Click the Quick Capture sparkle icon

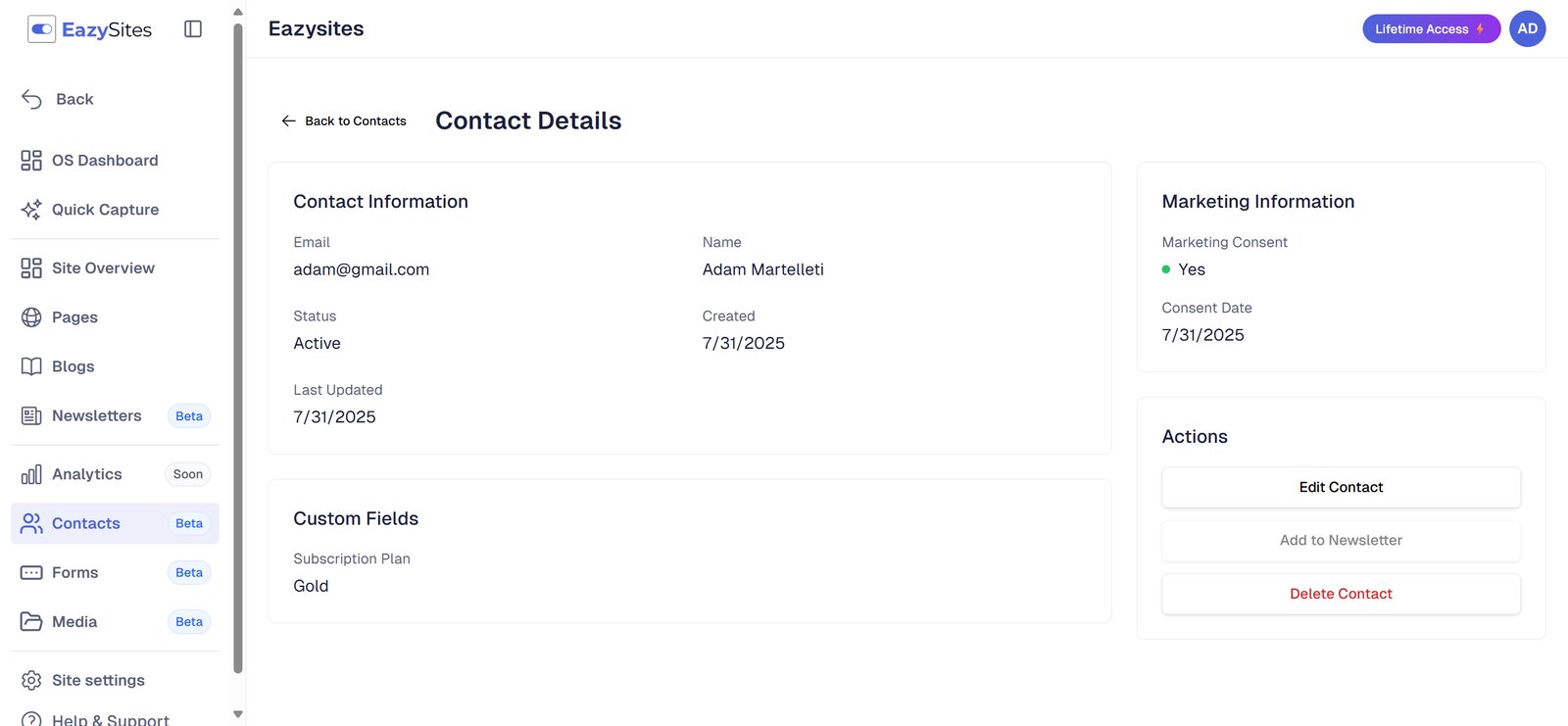click(x=31, y=210)
